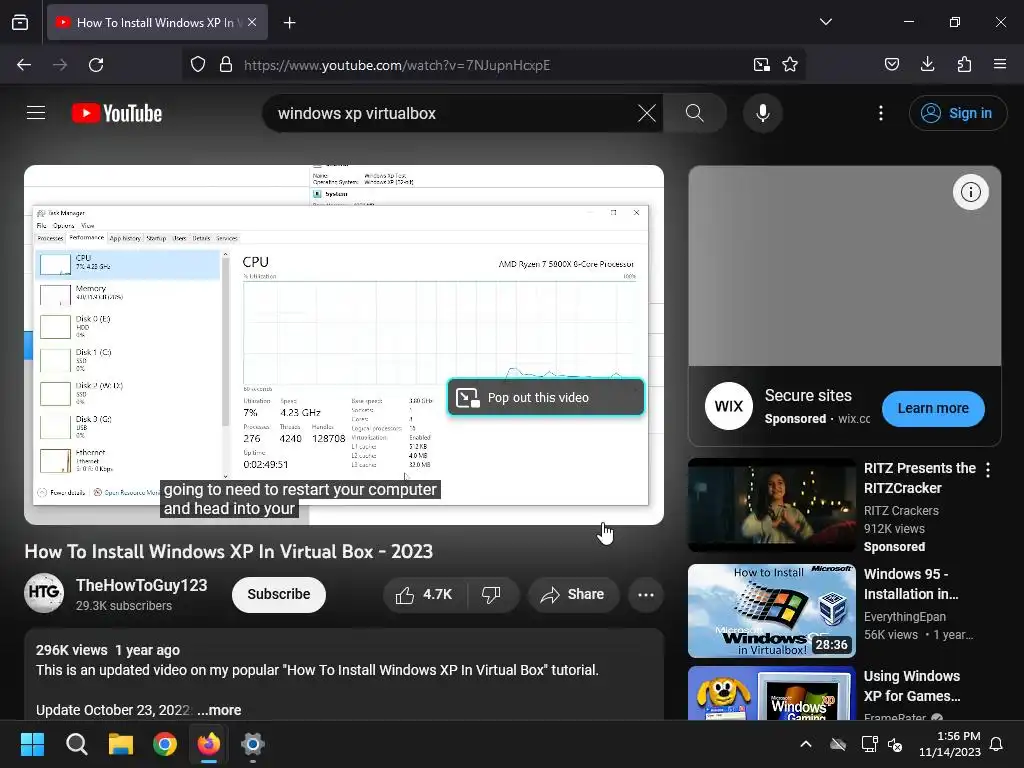Open options for RITZ Presents ad
Viewport: 1024px width, 768px height.
point(988,470)
